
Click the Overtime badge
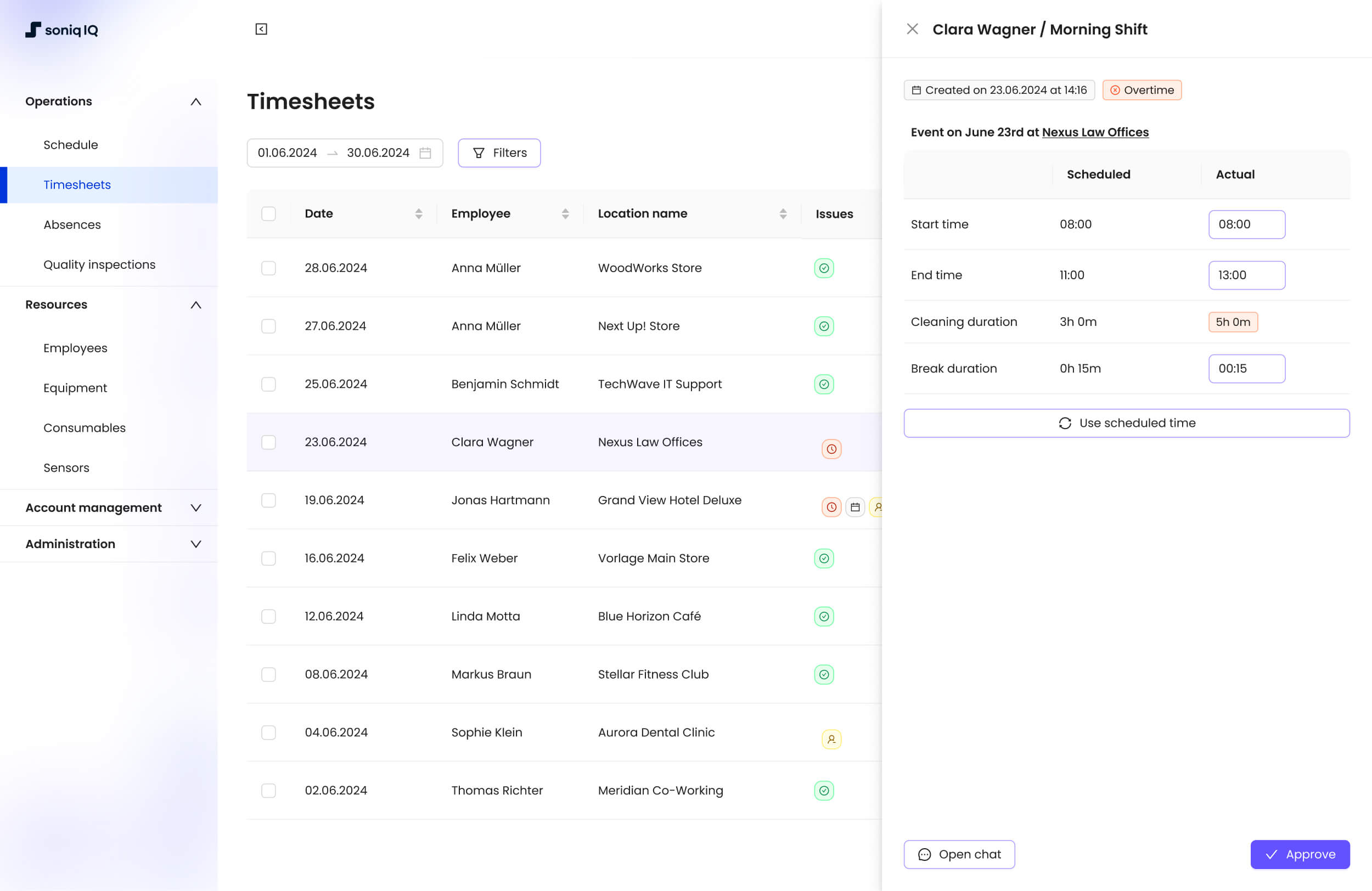click(1142, 90)
